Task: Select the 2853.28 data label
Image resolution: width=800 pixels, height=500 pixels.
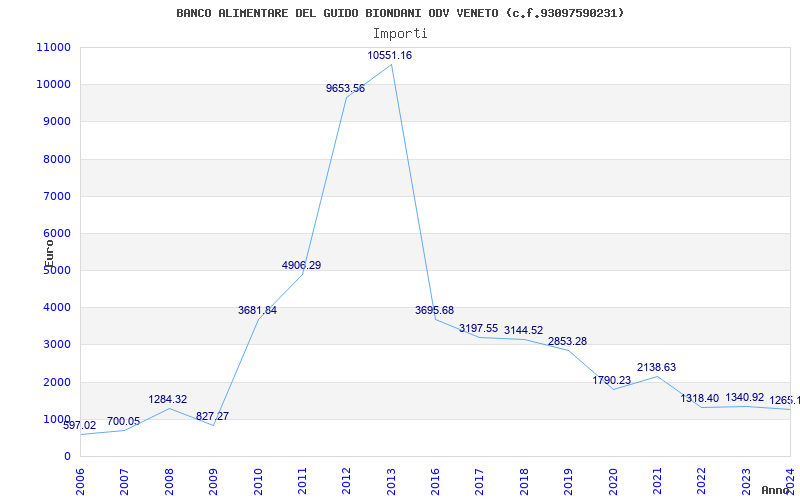Action: [567, 341]
